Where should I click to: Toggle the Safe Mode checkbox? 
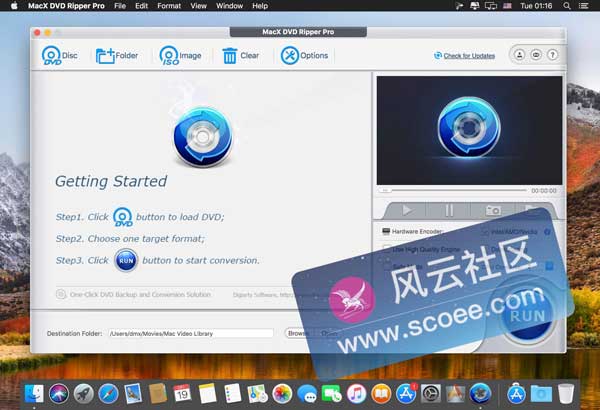tap(386, 266)
